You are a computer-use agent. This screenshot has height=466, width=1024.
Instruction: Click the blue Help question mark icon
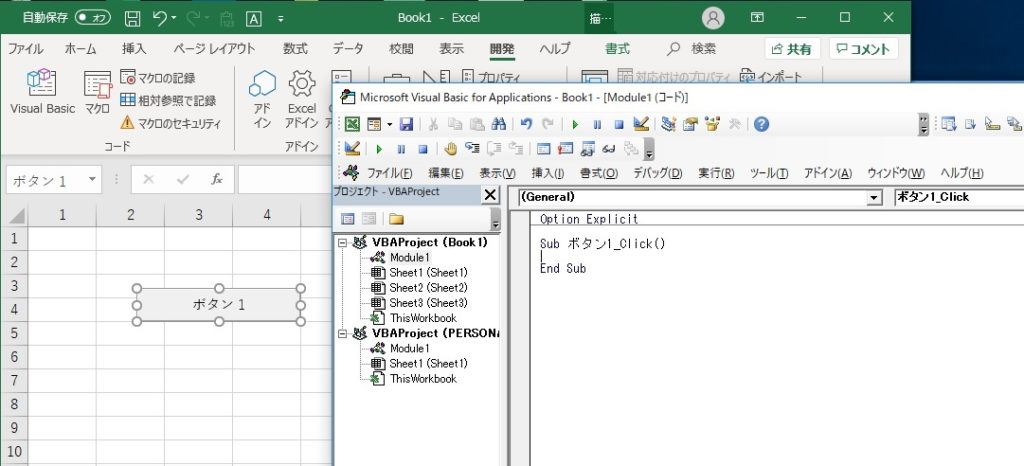761,125
